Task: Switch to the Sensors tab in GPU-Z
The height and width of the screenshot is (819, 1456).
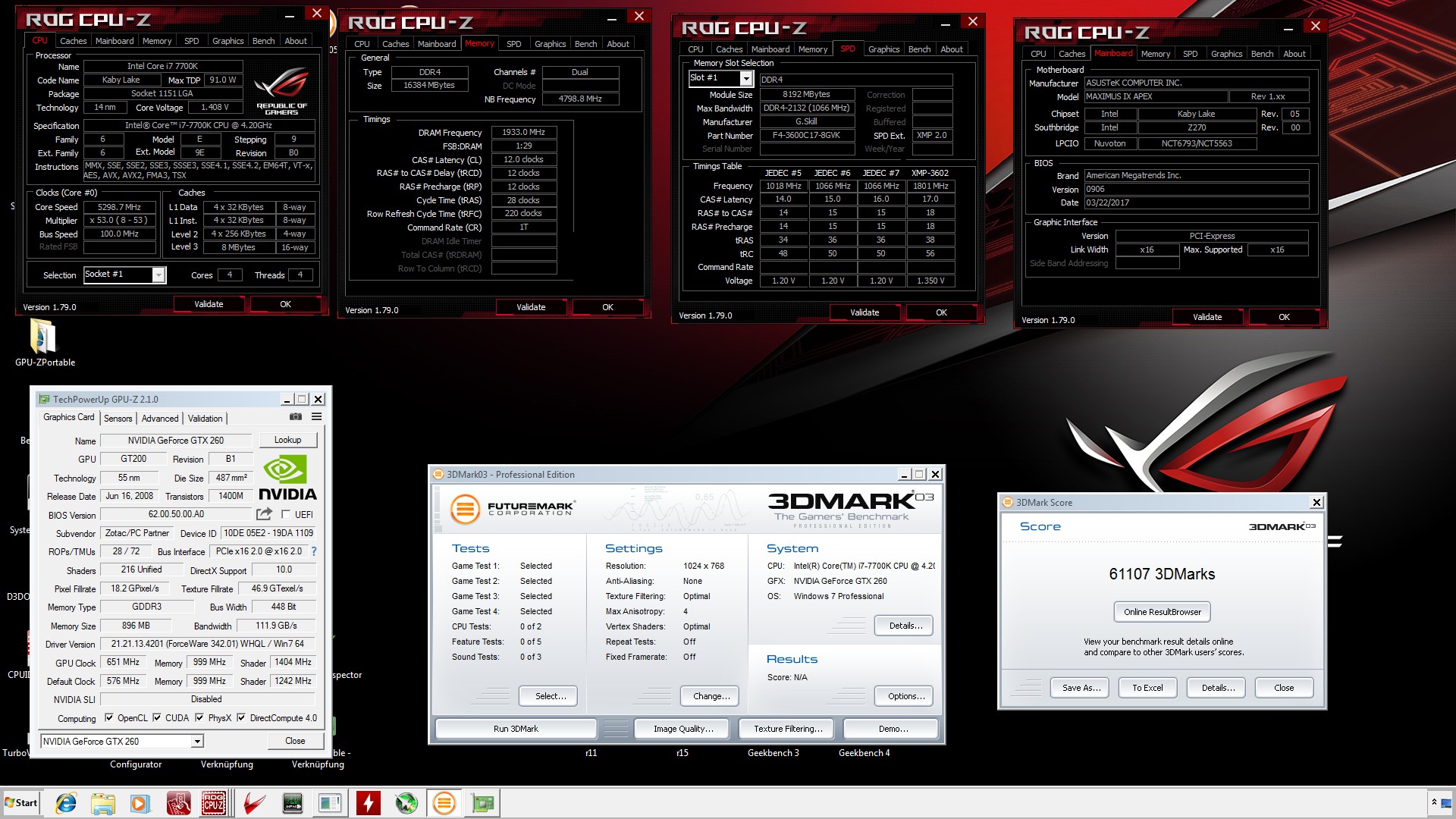Action: (118, 419)
